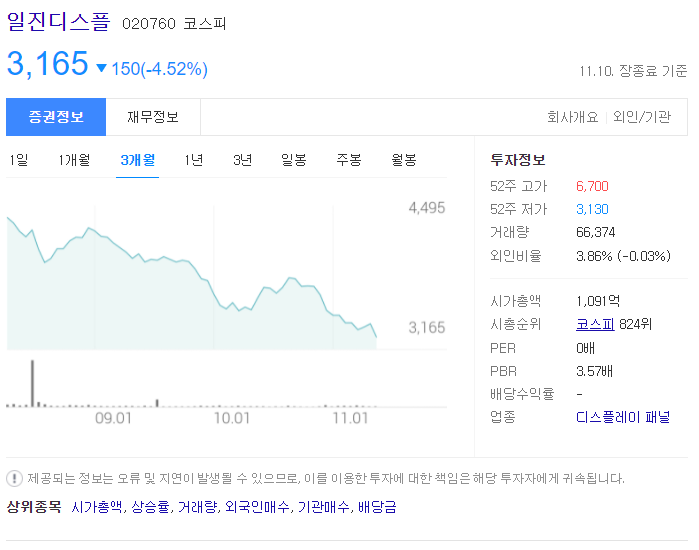This screenshot has height=550, width=699.
Task: Show the 3년 chart period
Action: (x=243, y=160)
